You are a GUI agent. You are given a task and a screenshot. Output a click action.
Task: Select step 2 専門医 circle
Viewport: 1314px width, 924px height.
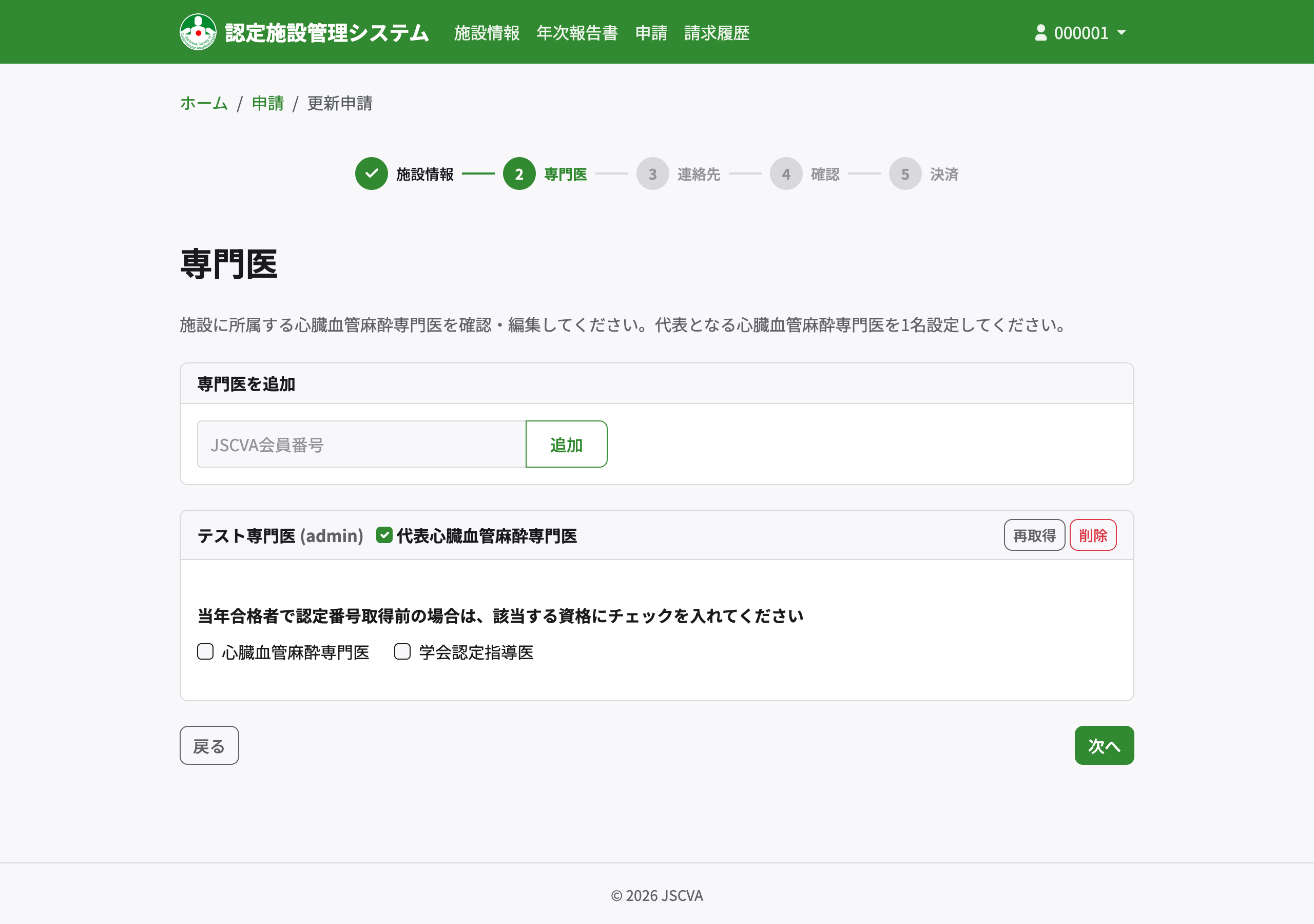tap(519, 174)
